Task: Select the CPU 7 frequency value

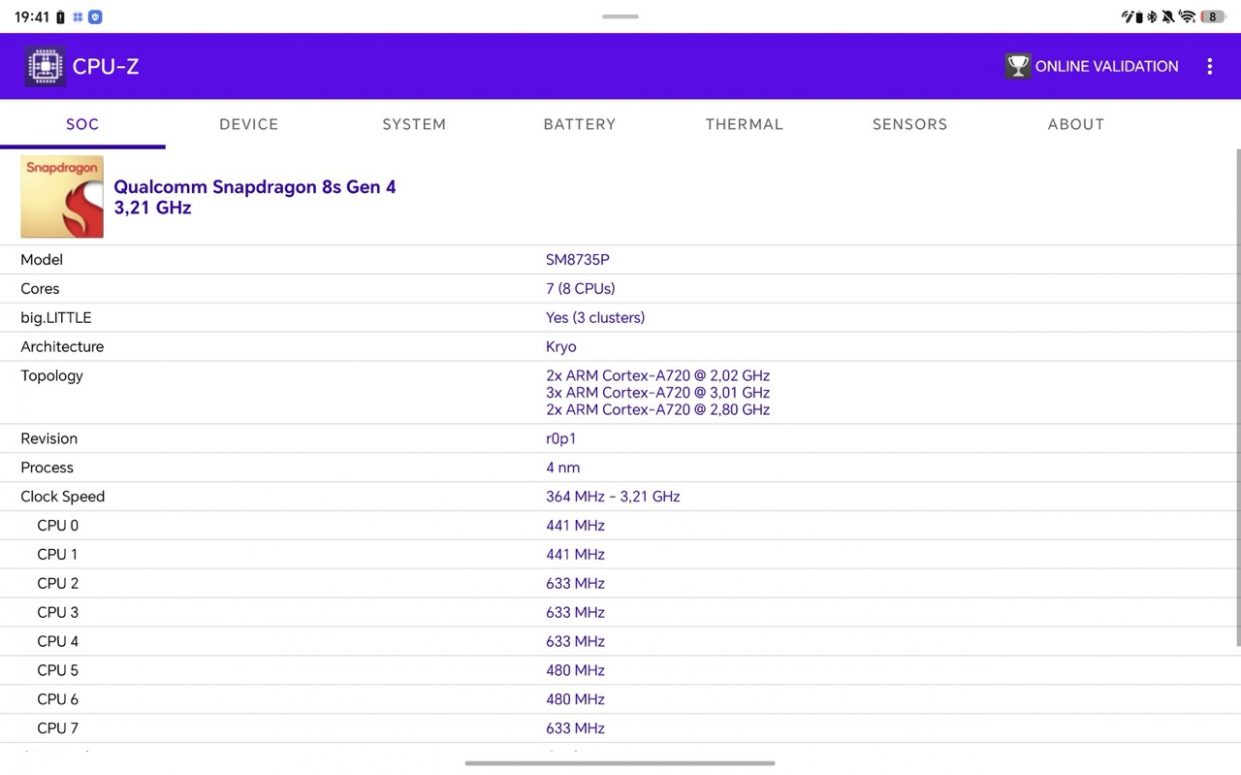Action: coord(576,729)
